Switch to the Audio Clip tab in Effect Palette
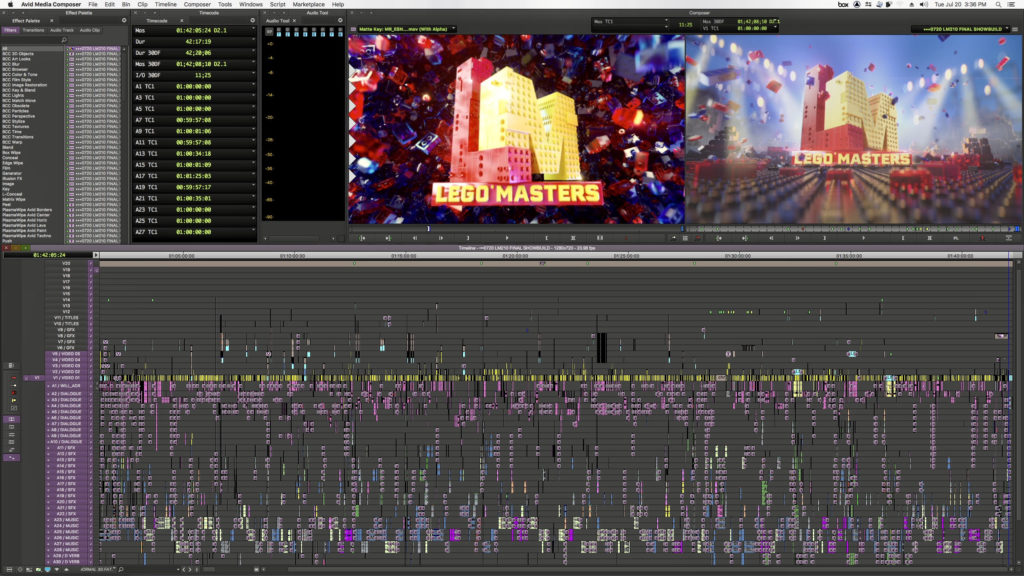The width and height of the screenshot is (1024, 576). (x=90, y=30)
